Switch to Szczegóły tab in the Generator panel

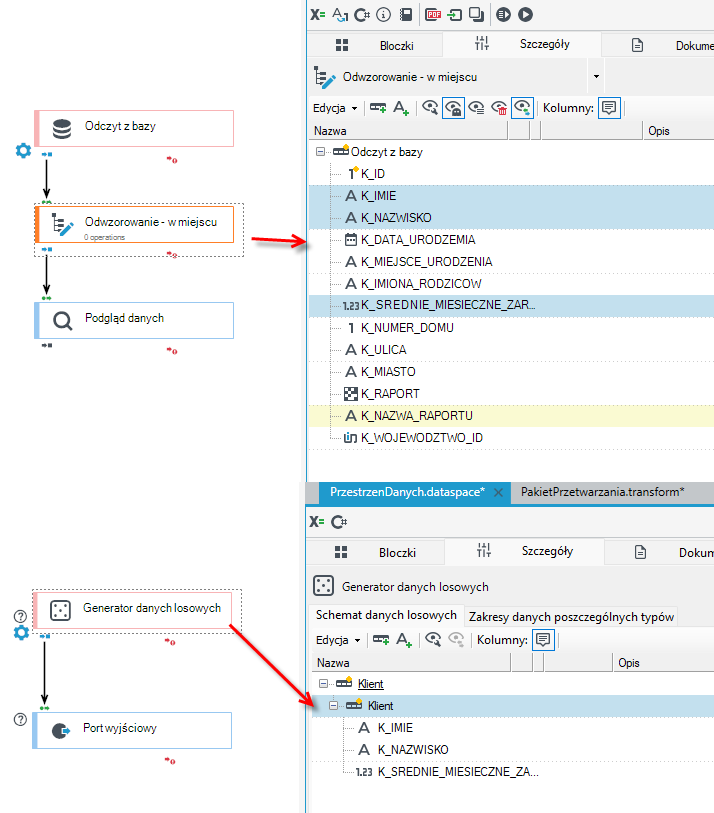click(524, 551)
